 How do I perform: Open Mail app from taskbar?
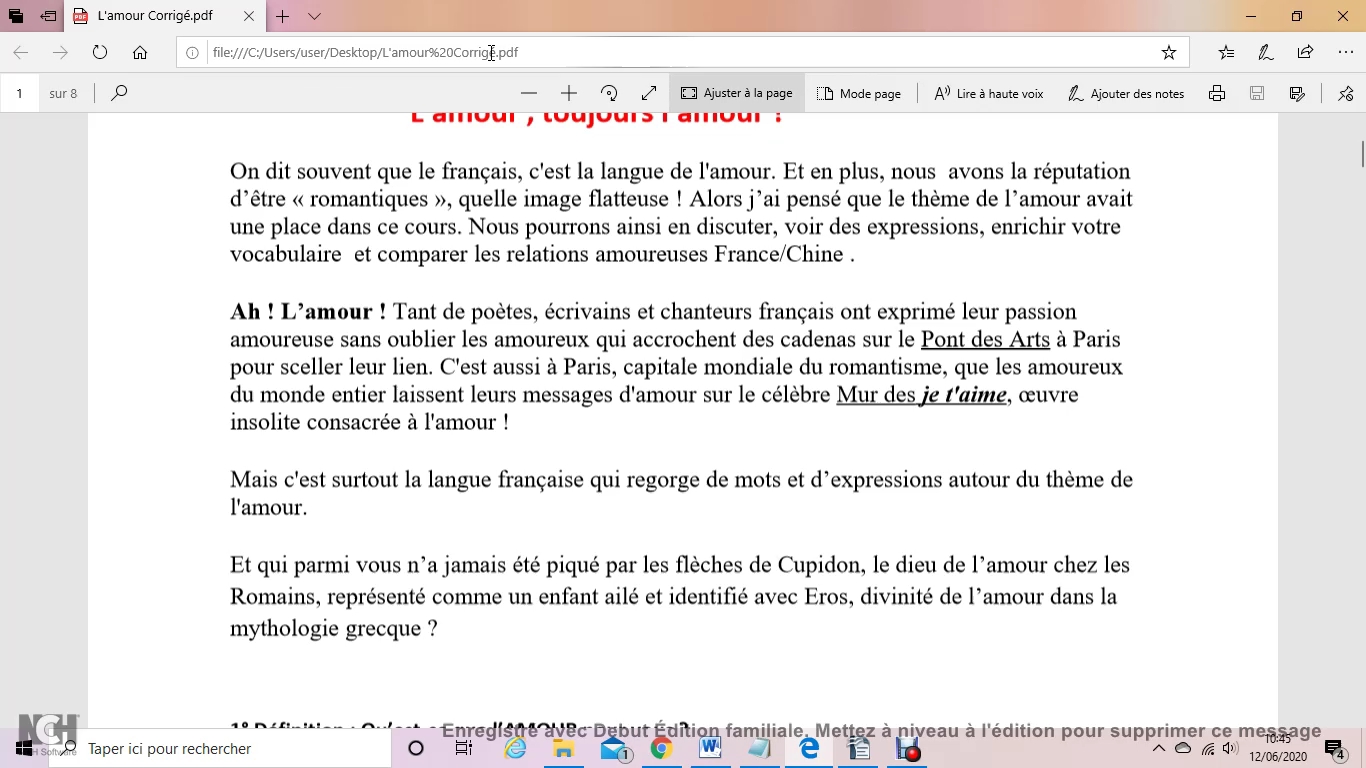click(614, 748)
